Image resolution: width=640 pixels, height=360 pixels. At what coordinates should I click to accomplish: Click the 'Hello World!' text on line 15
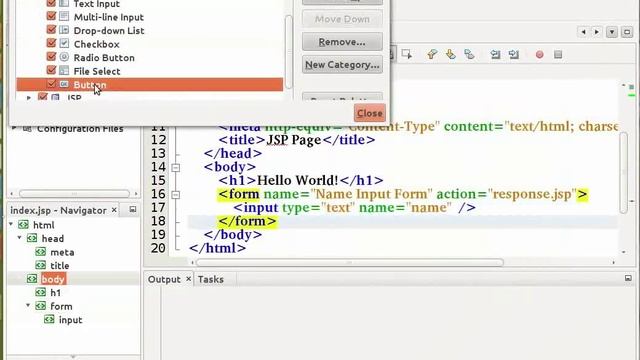point(297,180)
